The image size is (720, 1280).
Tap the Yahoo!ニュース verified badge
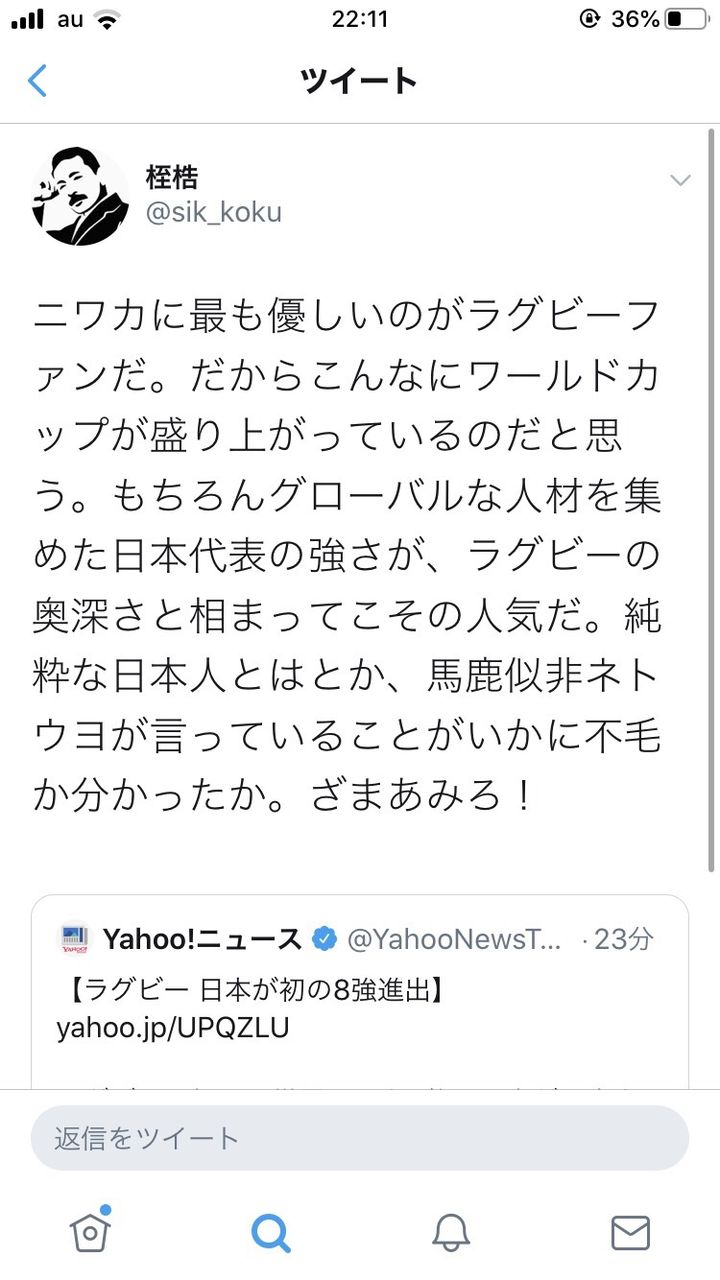pos(324,939)
